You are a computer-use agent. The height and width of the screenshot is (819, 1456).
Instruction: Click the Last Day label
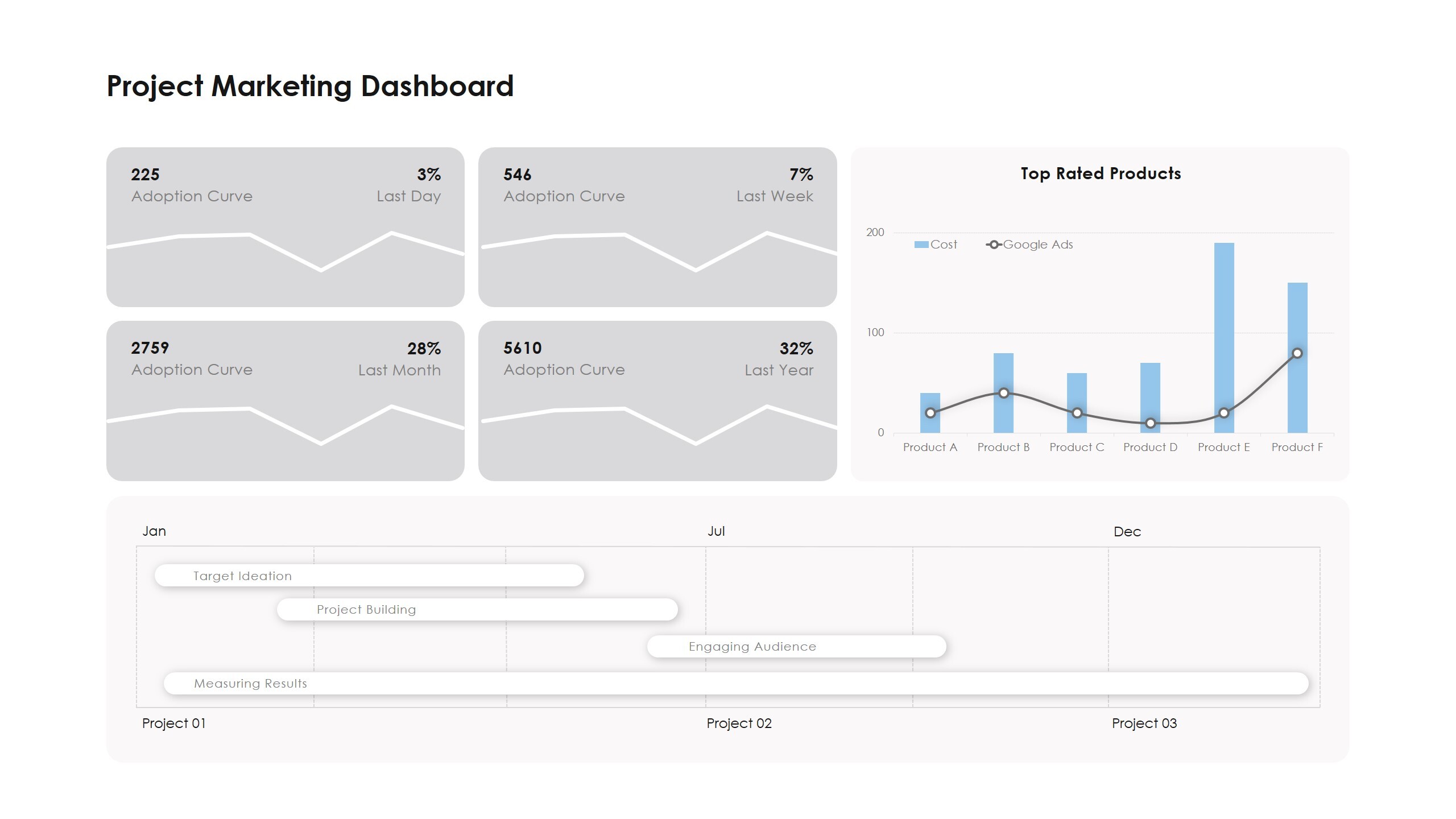tap(408, 197)
